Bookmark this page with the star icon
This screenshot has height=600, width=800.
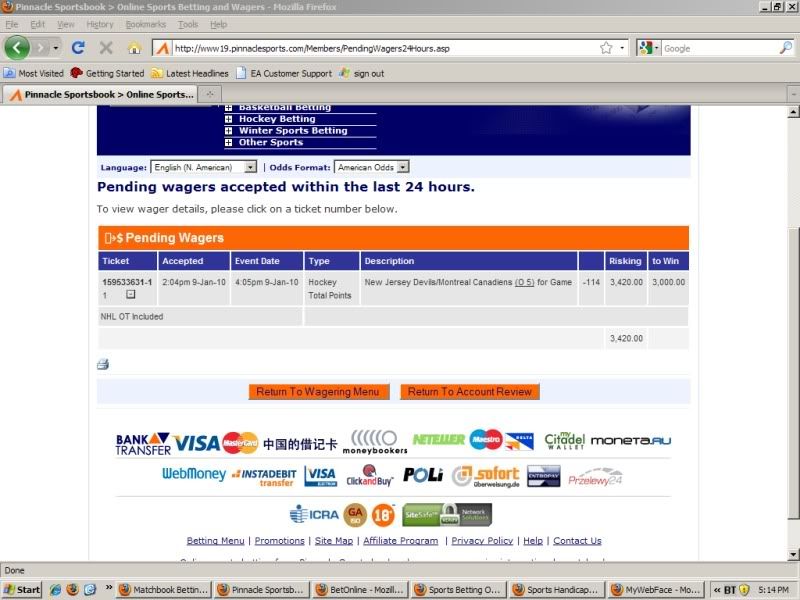pos(606,48)
